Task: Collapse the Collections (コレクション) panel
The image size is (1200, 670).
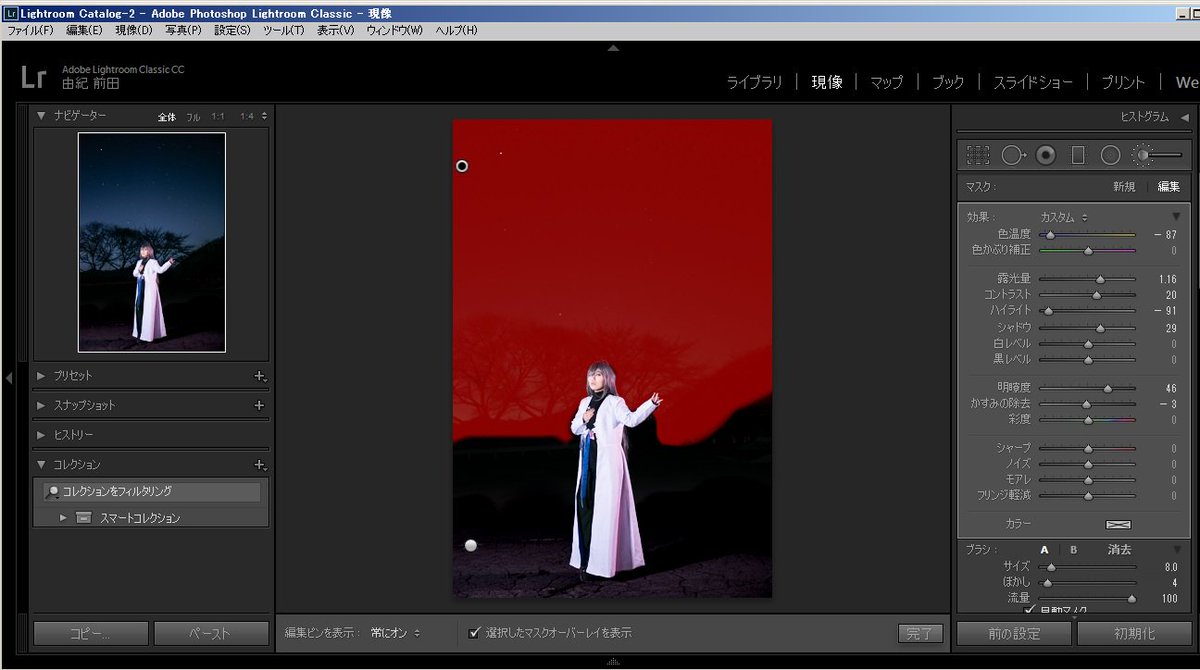Action: click(x=42, y=464)
